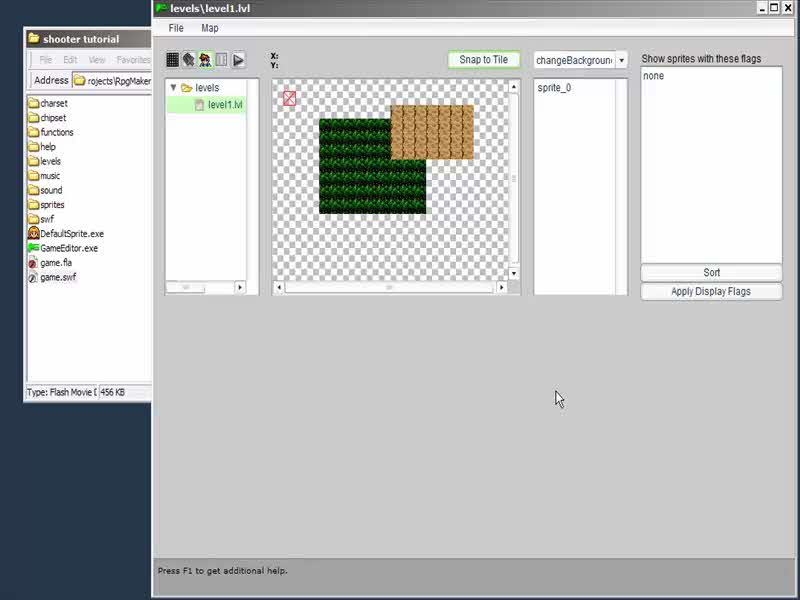Screen dimensions: 800x600
Task: Click Apply Display Flags button
Action: click(x=711, y=291)
